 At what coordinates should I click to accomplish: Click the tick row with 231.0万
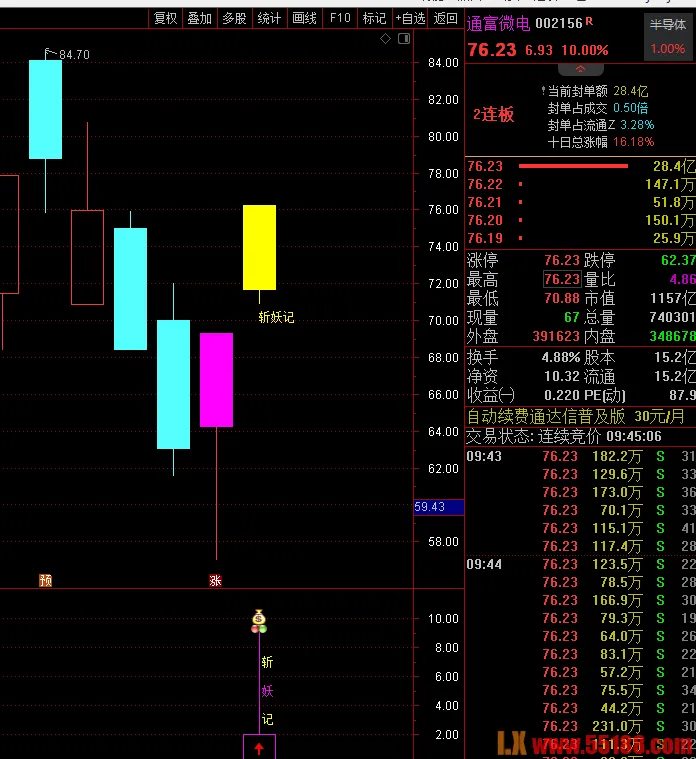click(580, 727)
